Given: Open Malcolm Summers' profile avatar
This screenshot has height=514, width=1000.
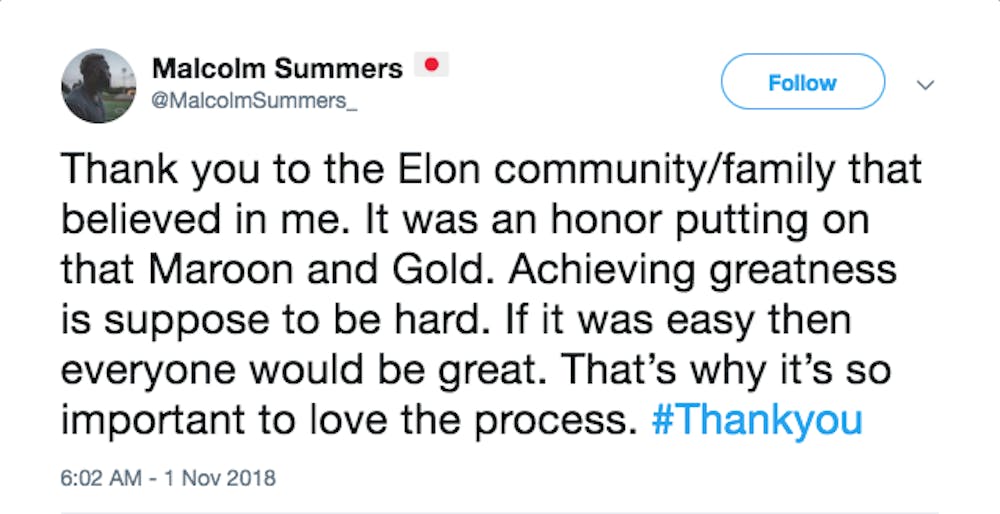Looking at the screenshot, I should 99,86.
